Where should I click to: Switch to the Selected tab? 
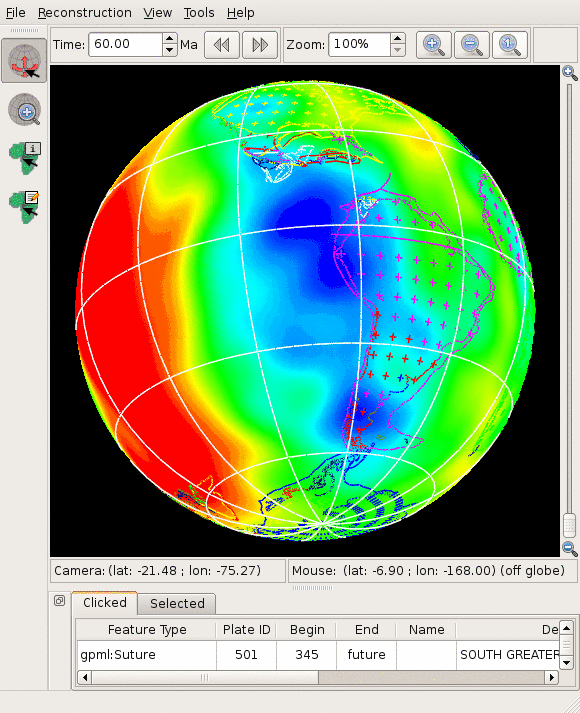(177, 603)
